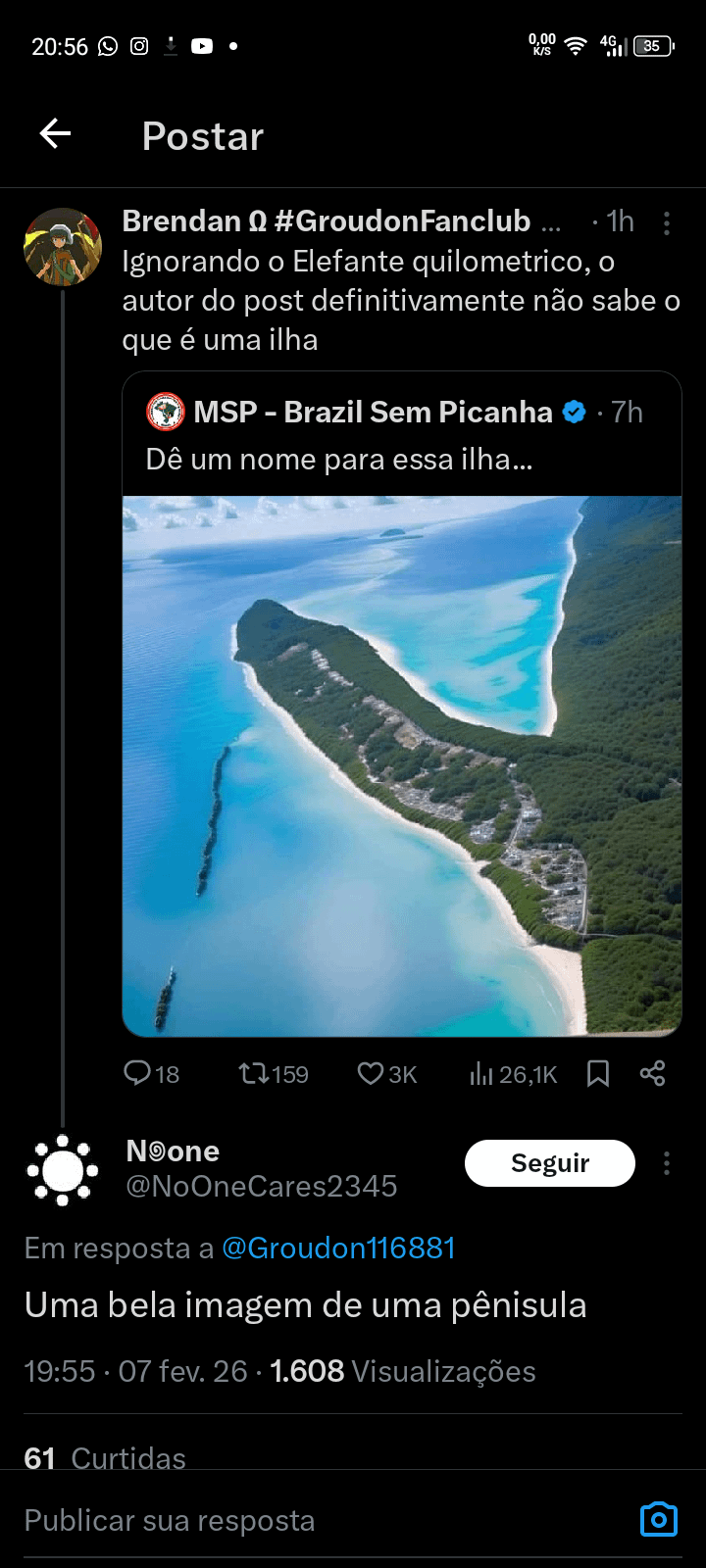View the 61 Curtidas list
The image size is (706, 1568).
click(x=105, y=1457)
